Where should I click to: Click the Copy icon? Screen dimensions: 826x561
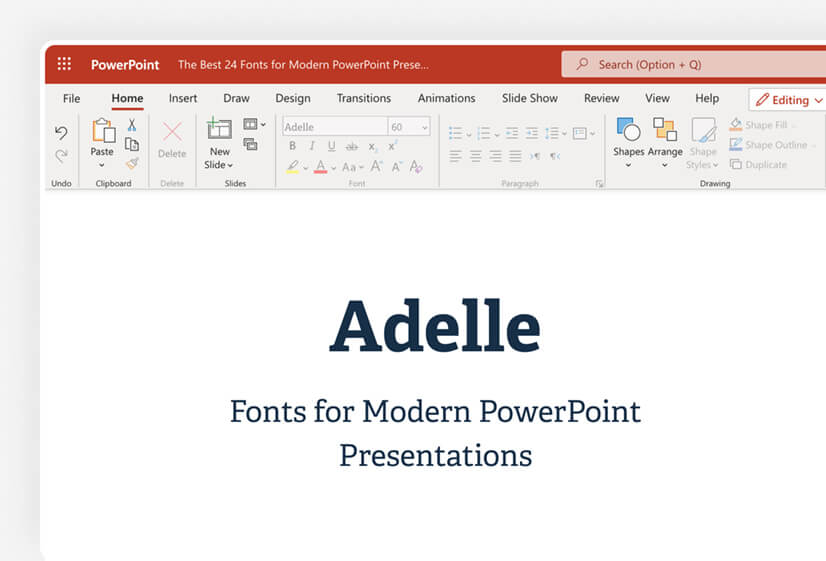pyautogui.click(x=132, y=144)
